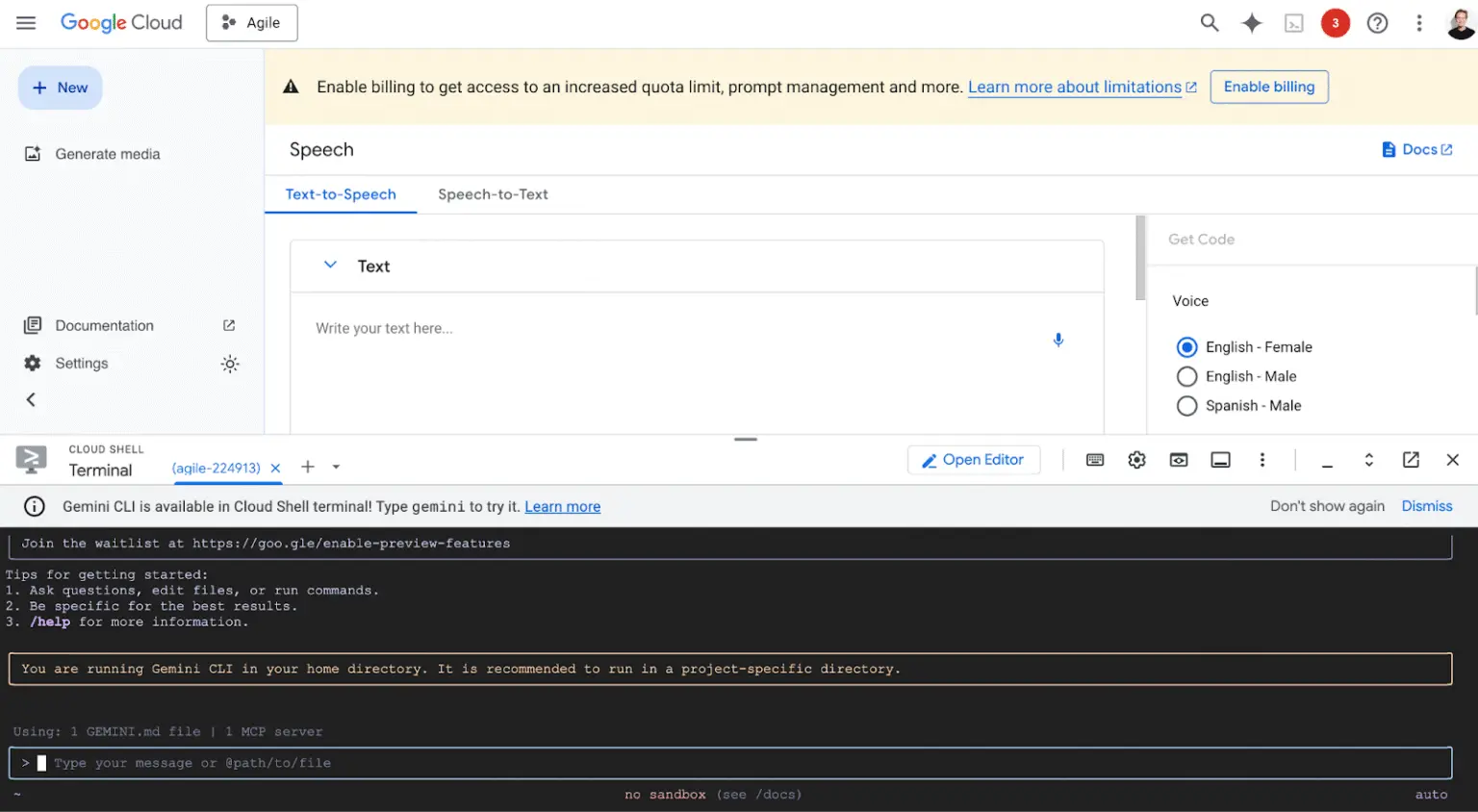Click the New button
Viewport: 1478px width, 812px height.
60,88
